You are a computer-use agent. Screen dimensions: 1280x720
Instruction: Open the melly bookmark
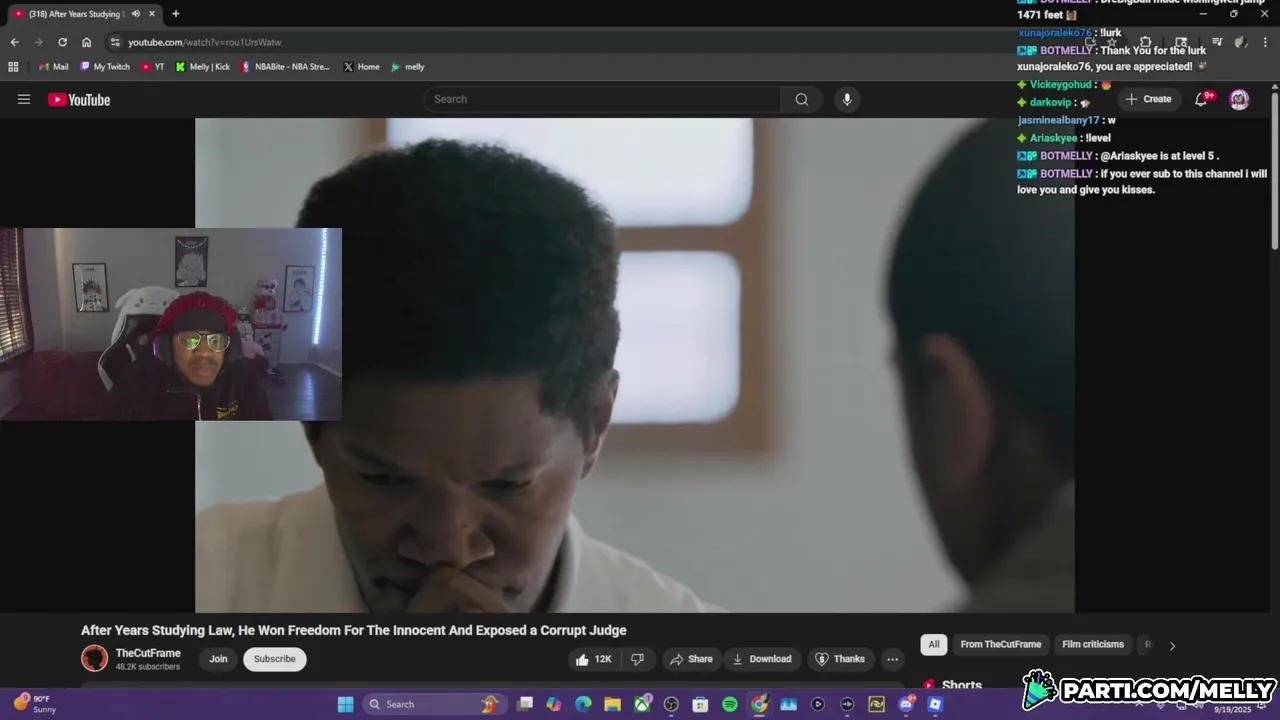408,67
